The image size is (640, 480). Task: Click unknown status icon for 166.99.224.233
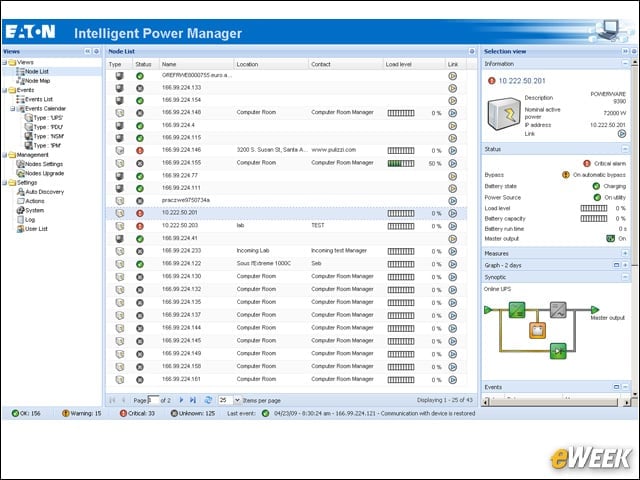click(x=140, y=251)
